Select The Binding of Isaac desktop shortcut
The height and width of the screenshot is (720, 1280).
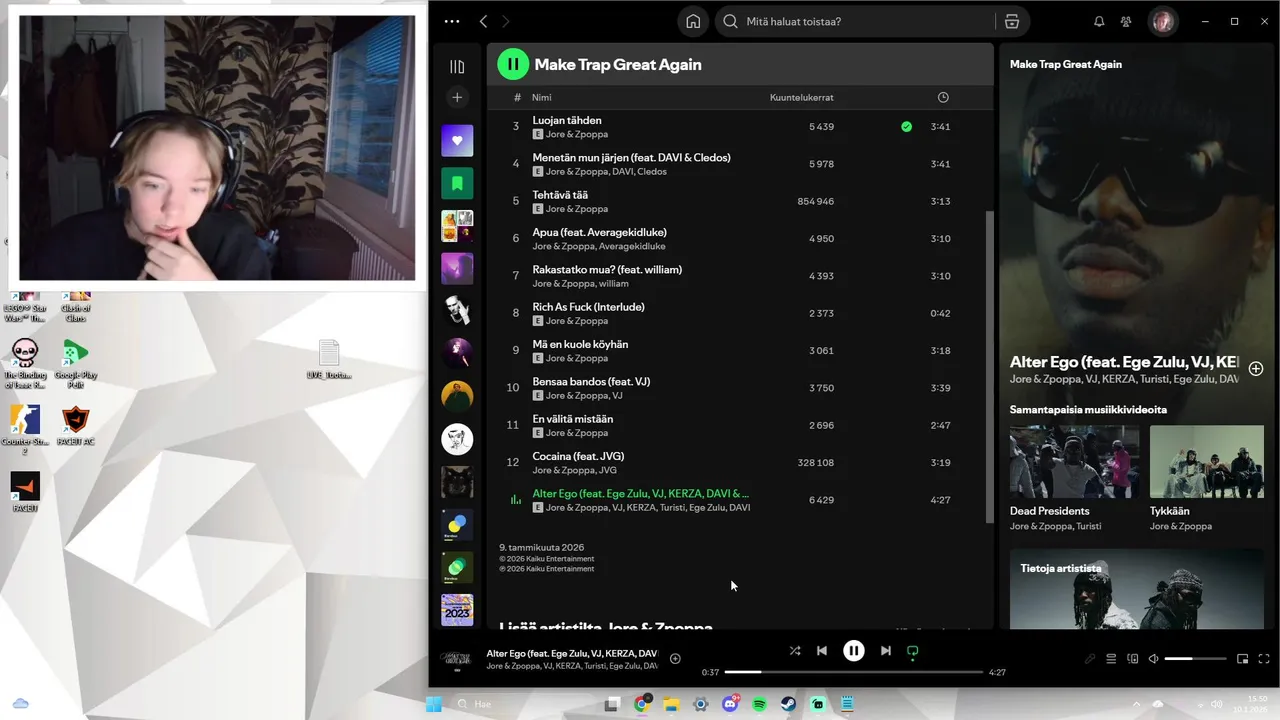point(25,364)
